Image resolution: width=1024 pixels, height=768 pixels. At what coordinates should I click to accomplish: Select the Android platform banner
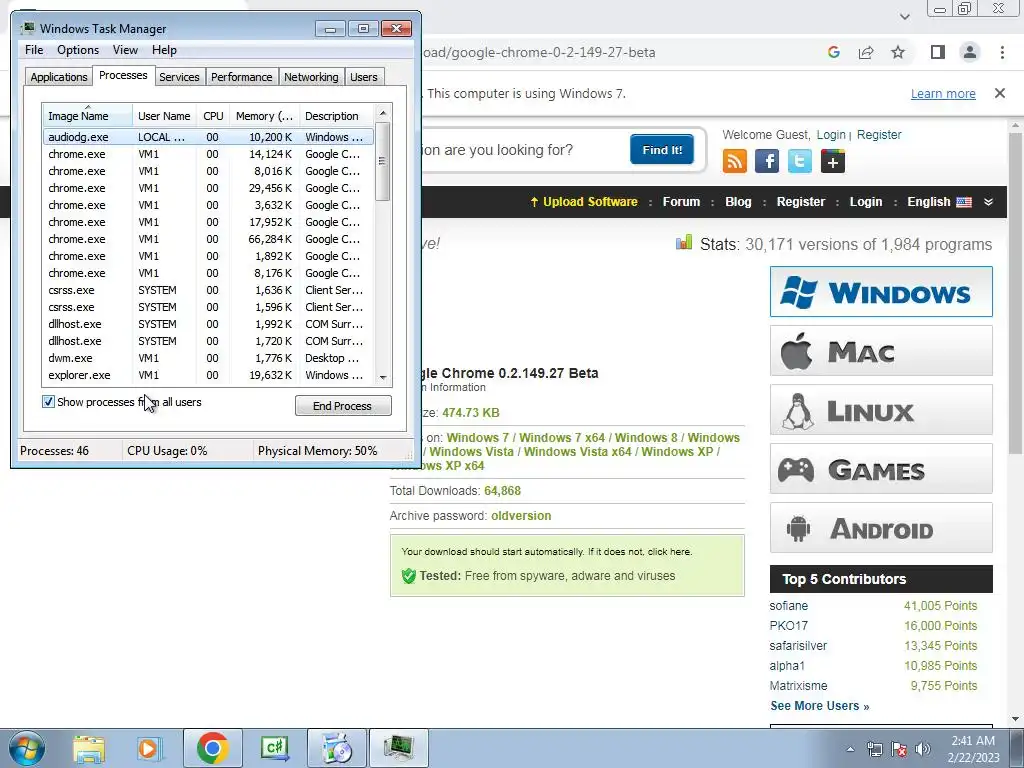[881, 528]
